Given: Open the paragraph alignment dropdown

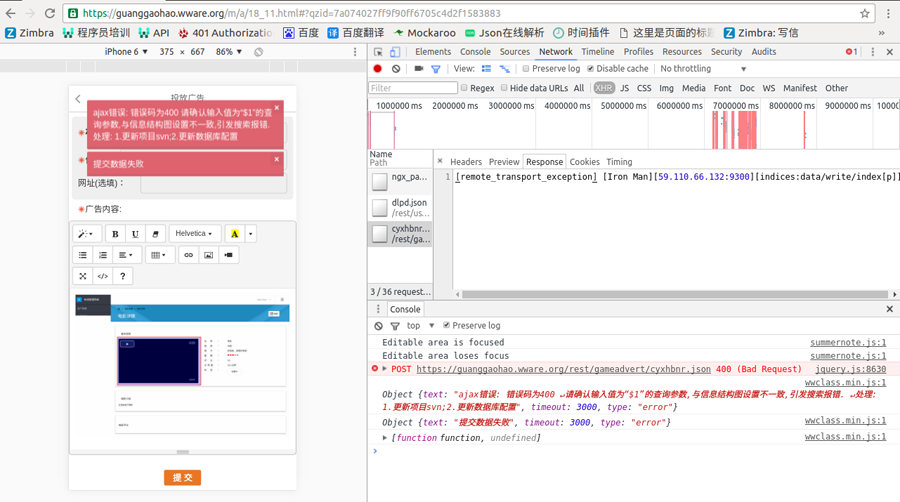Looking at the screenshot, I should [125, 255].
